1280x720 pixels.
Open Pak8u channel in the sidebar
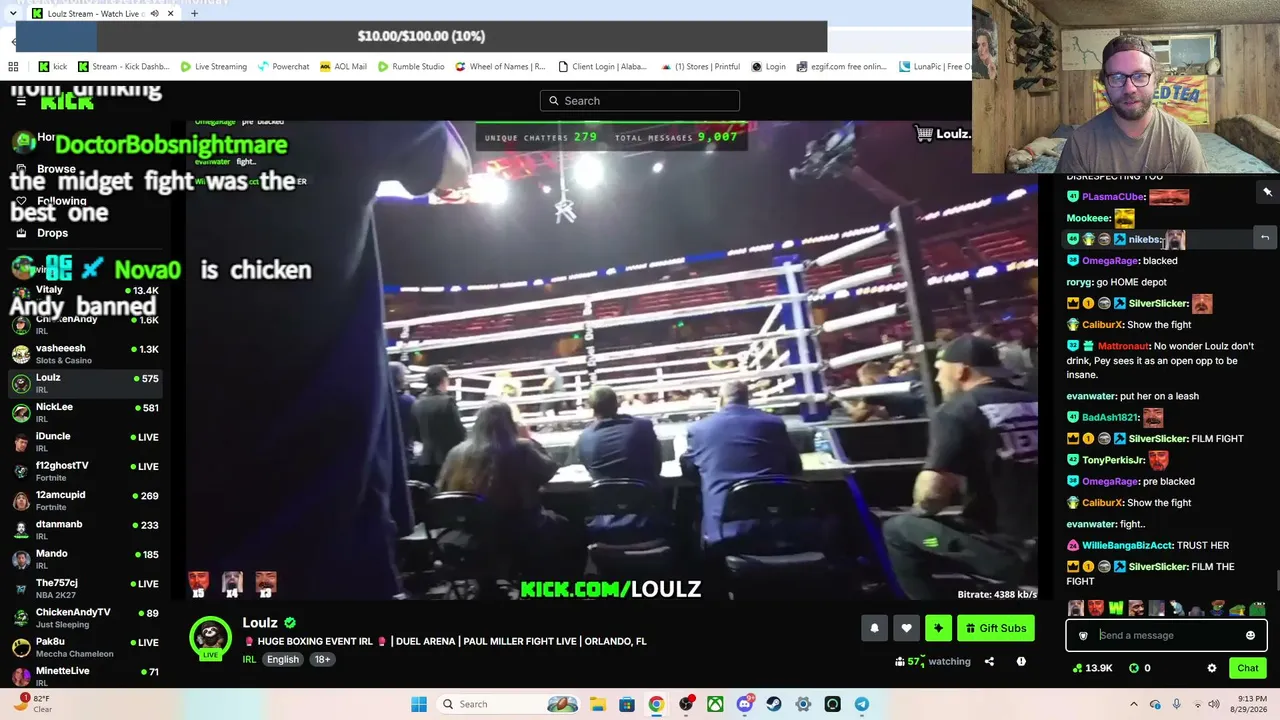(85, 646)
